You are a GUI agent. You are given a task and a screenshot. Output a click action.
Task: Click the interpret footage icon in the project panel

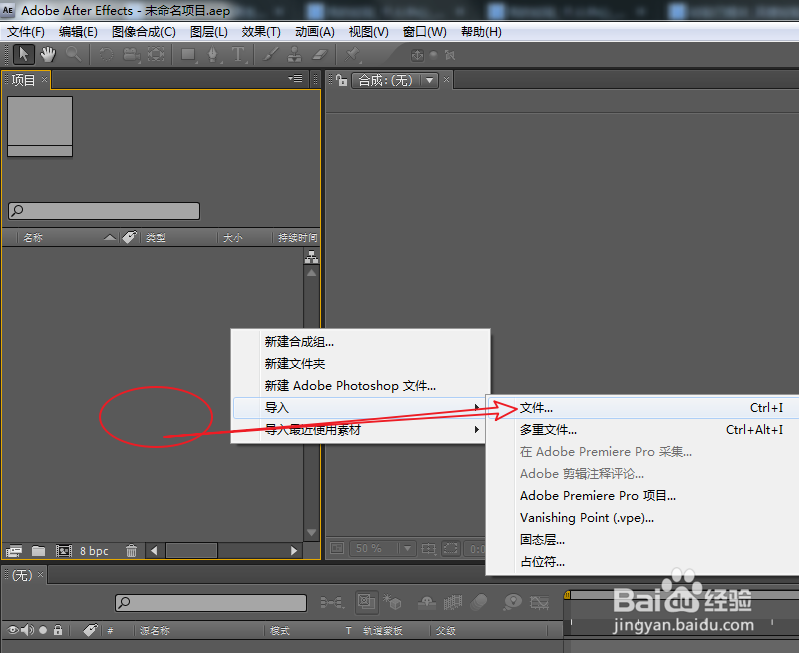[x=14, y=551]
